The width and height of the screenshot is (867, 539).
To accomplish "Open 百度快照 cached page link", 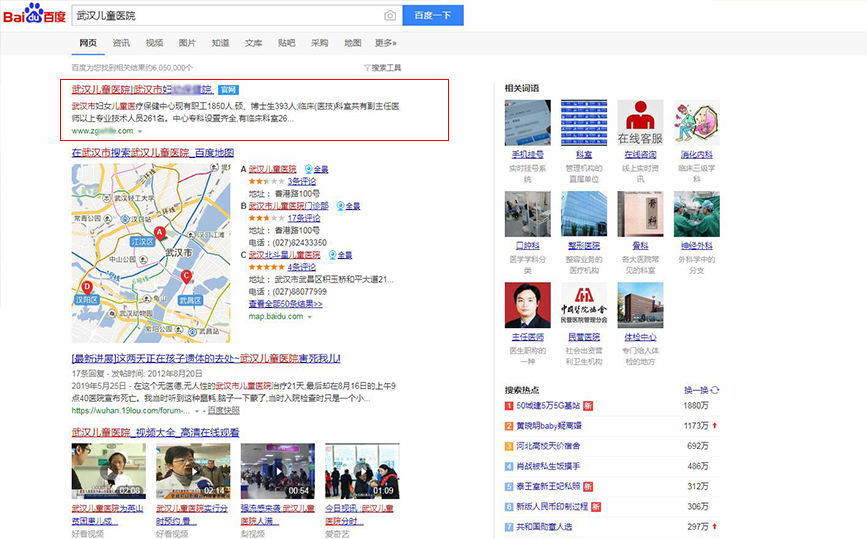I will tap(223, 411).
